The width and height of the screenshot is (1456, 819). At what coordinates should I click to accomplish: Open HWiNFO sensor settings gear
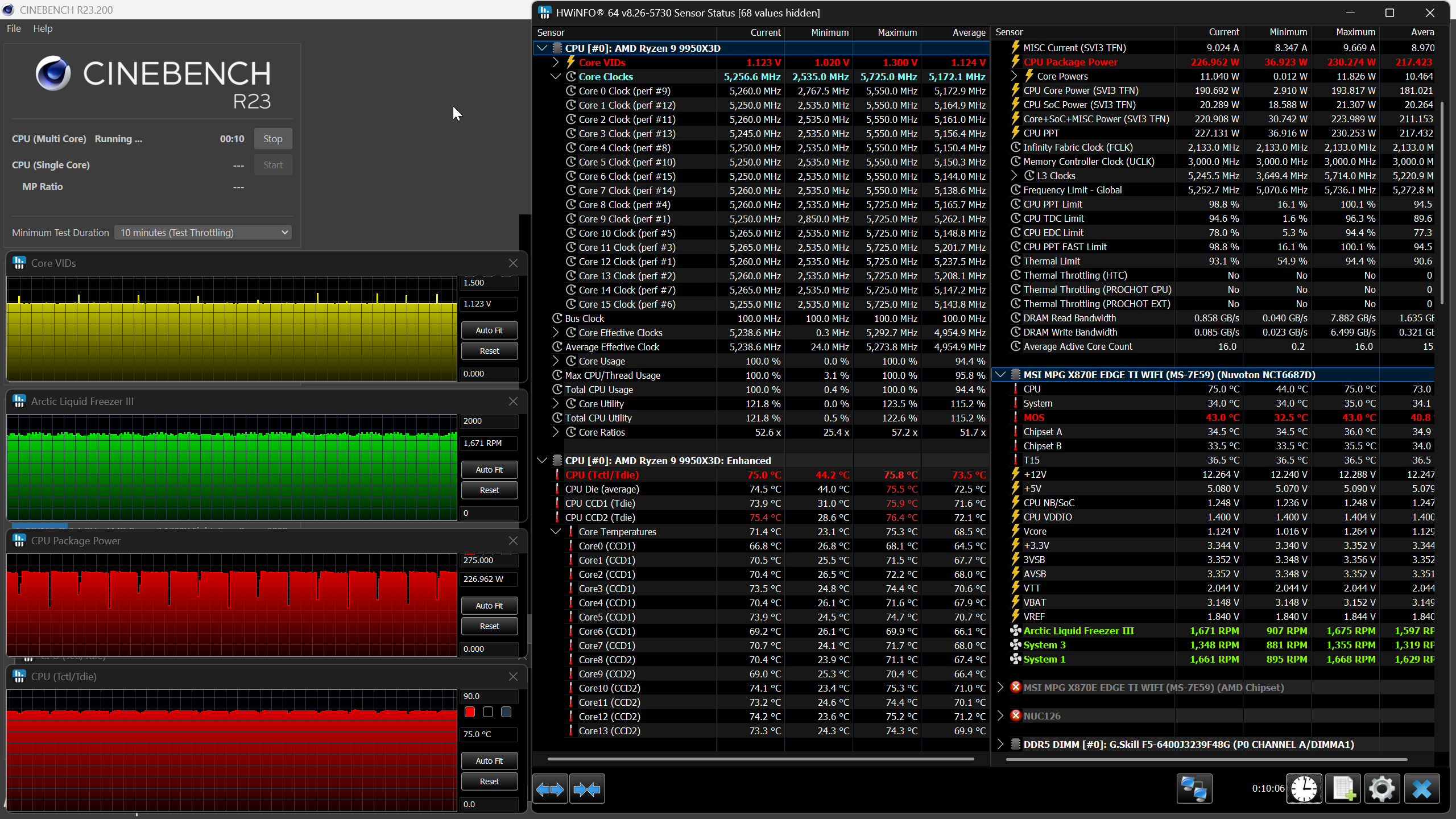1382,789
